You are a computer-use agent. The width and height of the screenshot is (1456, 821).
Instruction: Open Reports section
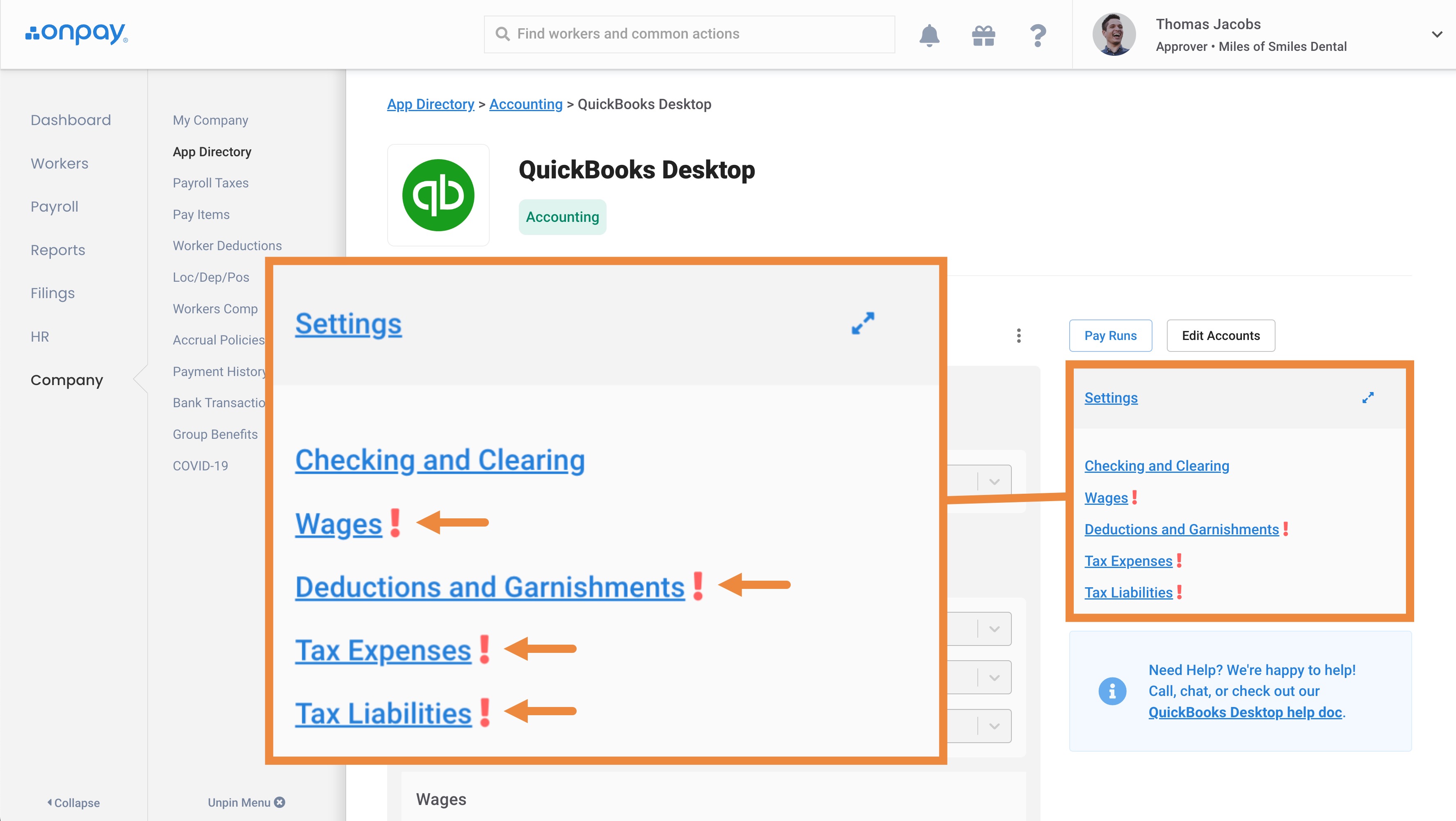pyautogui.click(x=58, y=250)
